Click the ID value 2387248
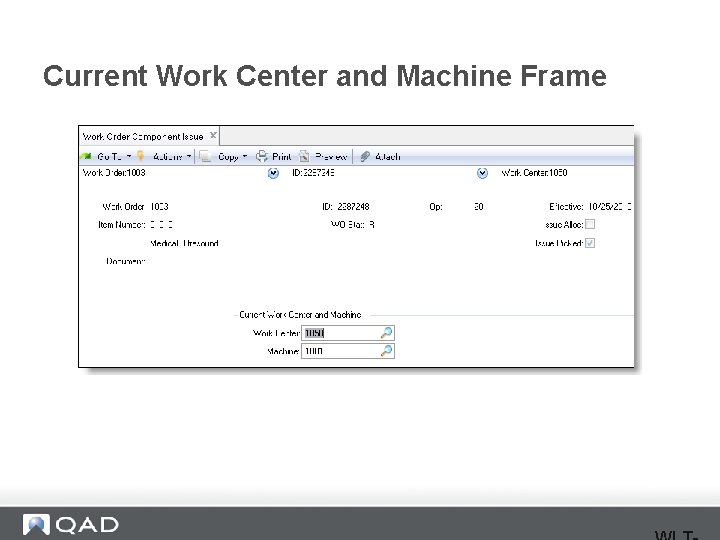The image size is (720, 540). pos(353,207)
